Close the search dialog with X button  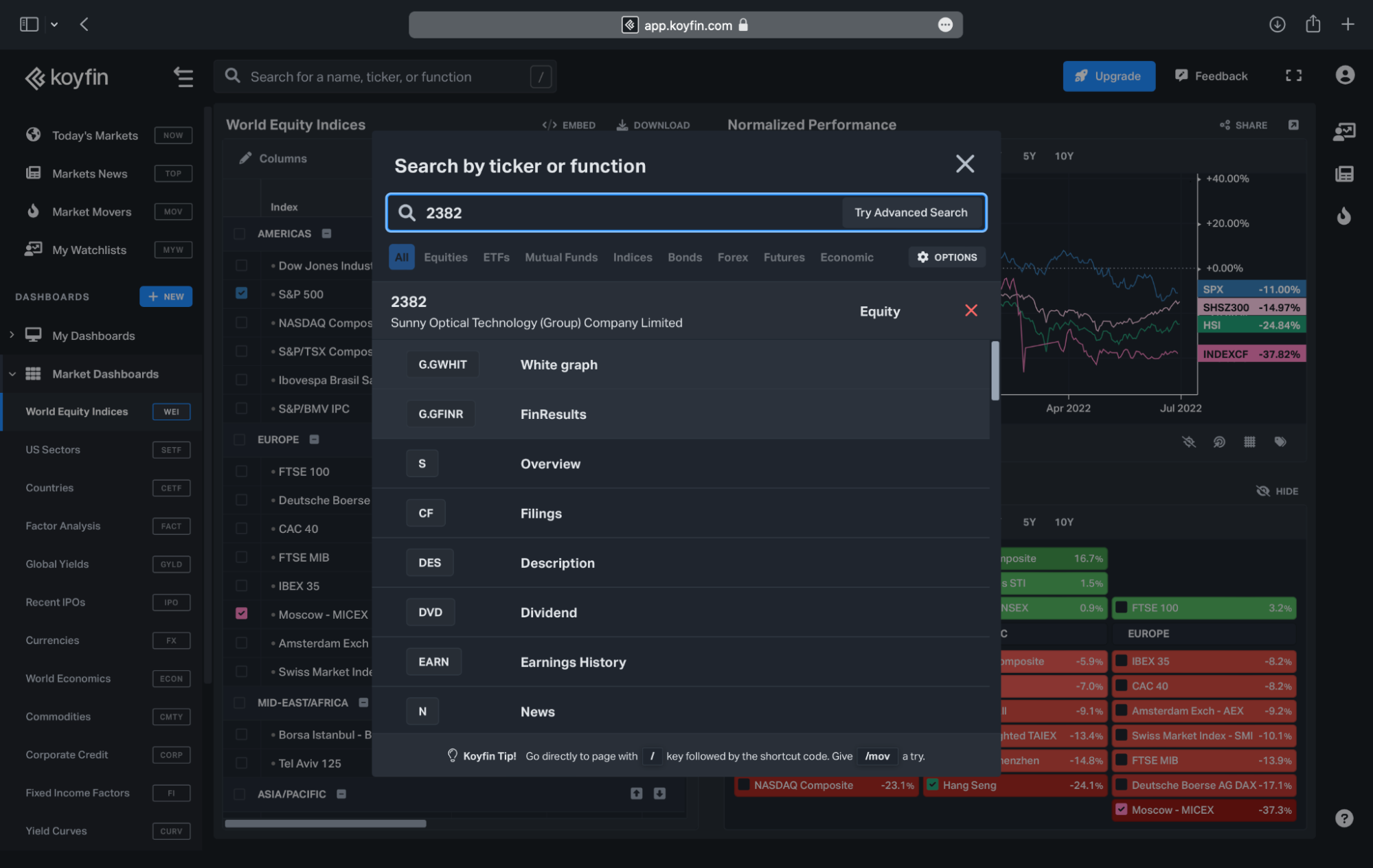pos(964,164)
